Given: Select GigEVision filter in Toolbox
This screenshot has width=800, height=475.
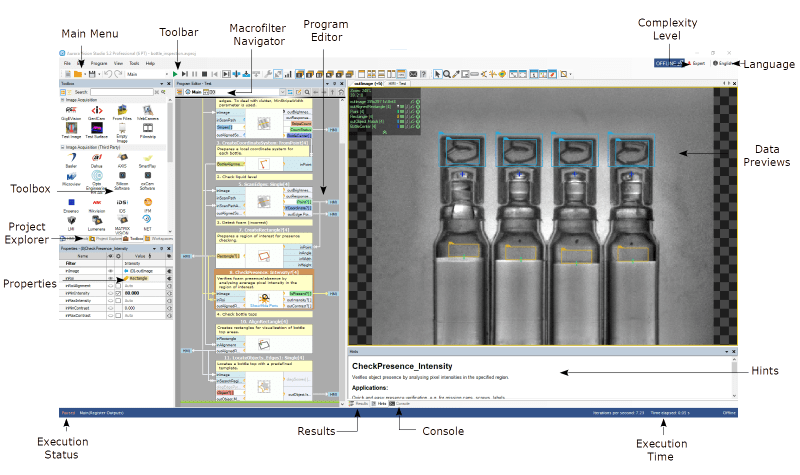Looking at the screenshot, I should [x=71, y=113].
